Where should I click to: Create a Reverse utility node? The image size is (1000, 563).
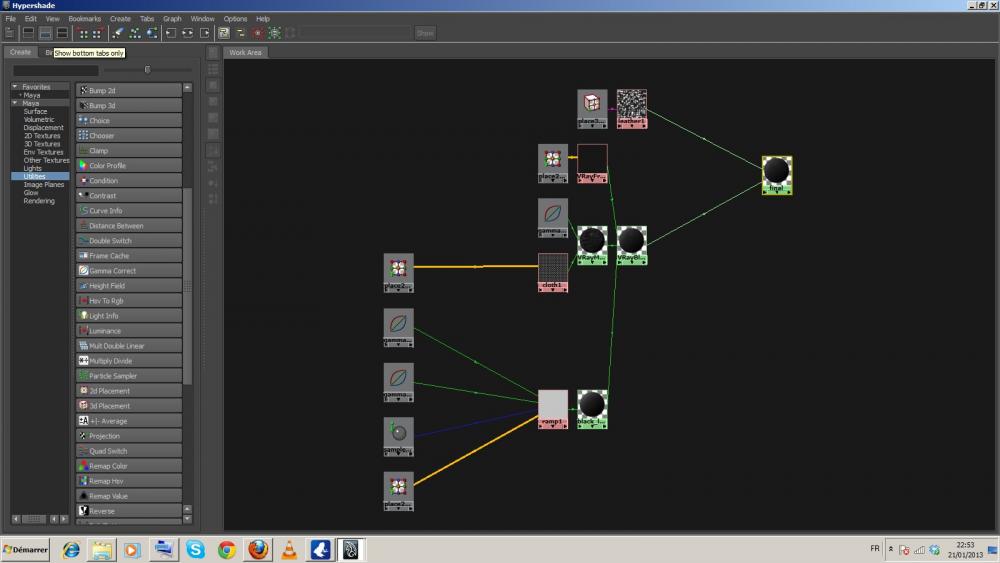(129, 511)
